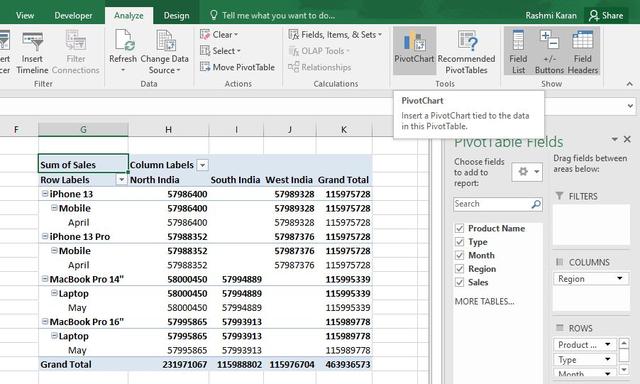Click MORE TABLES link
640x384 pixels.
[x=484, y=301]
